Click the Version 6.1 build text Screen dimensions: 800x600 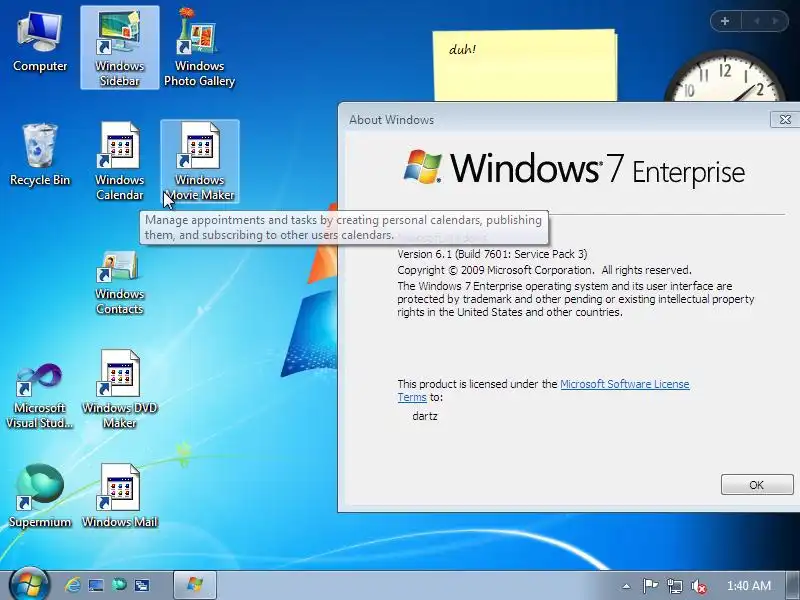coord(492,254)
